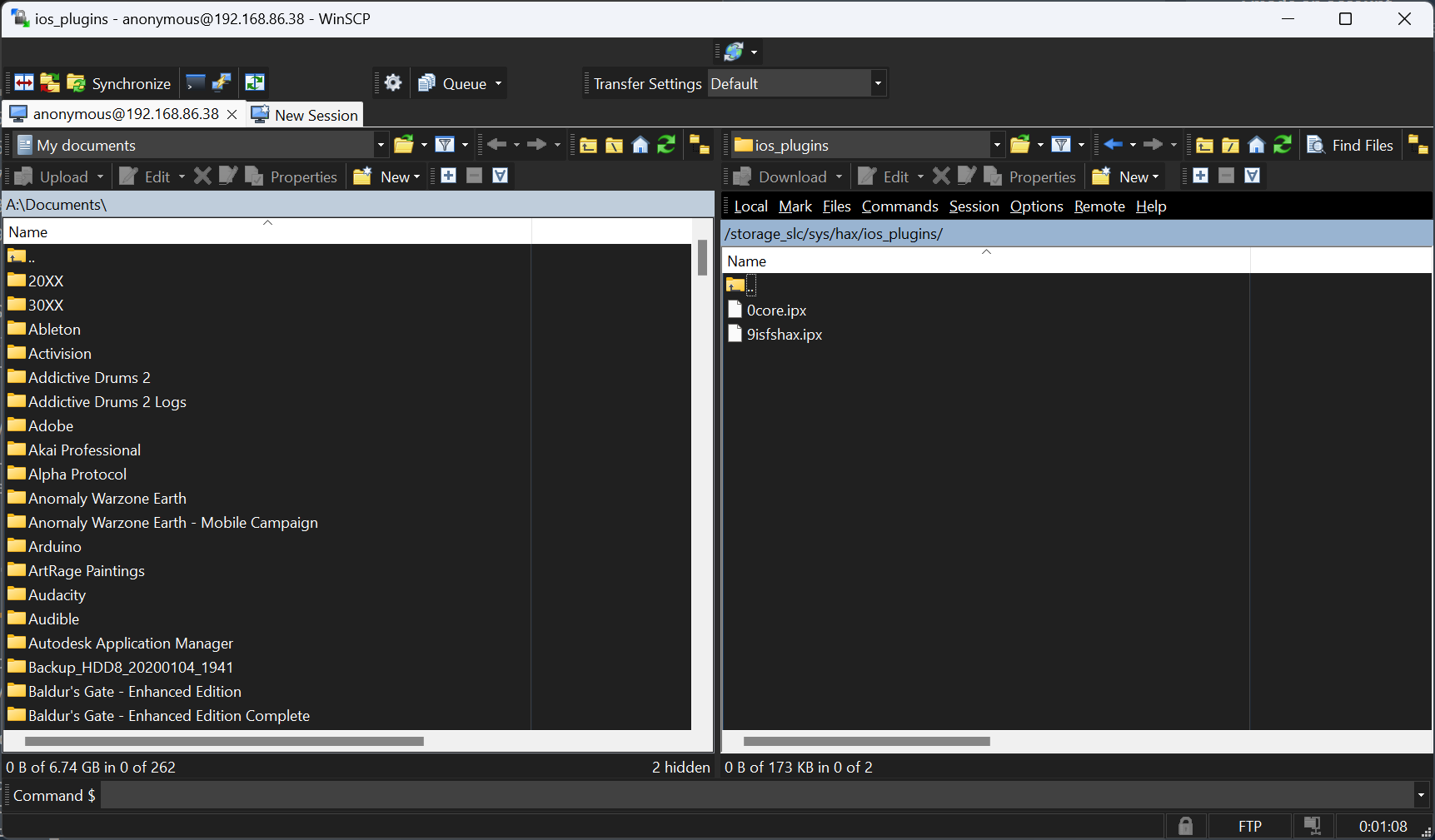Open the remote New dropdown
The image size is (1435, 840).
[1126, 176]
